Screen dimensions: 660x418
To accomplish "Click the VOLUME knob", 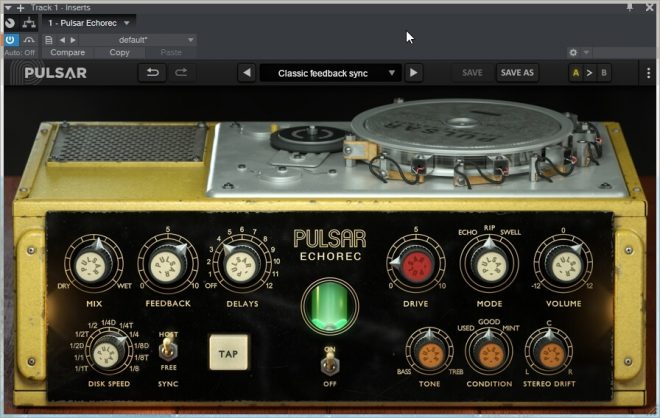I will click(x=563, y=265).
